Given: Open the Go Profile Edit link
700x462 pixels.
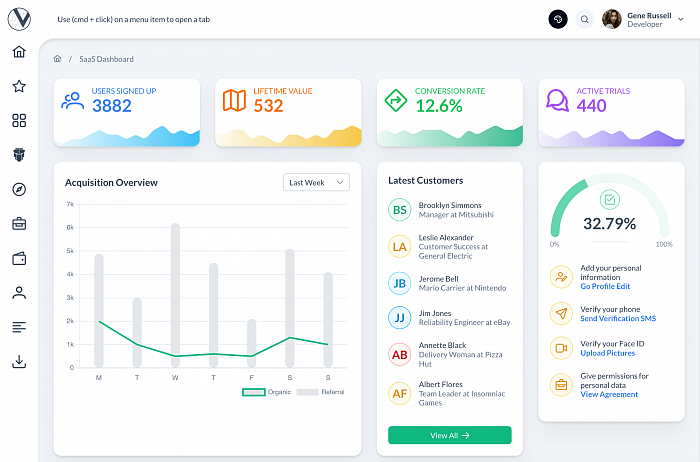Looking at the screenshot, I should click(x=605, y=287).
